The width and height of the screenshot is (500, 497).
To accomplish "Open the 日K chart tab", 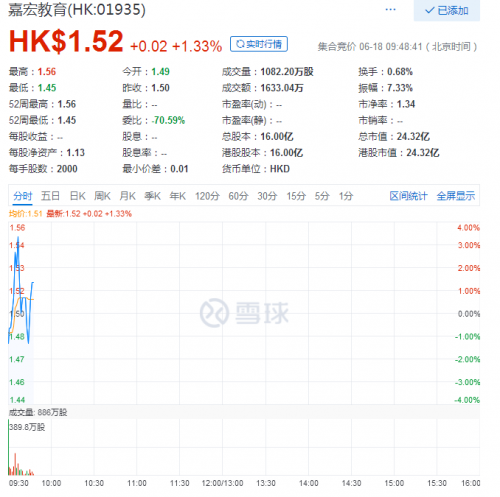I will pyautogui.click(x=78, y=196).
